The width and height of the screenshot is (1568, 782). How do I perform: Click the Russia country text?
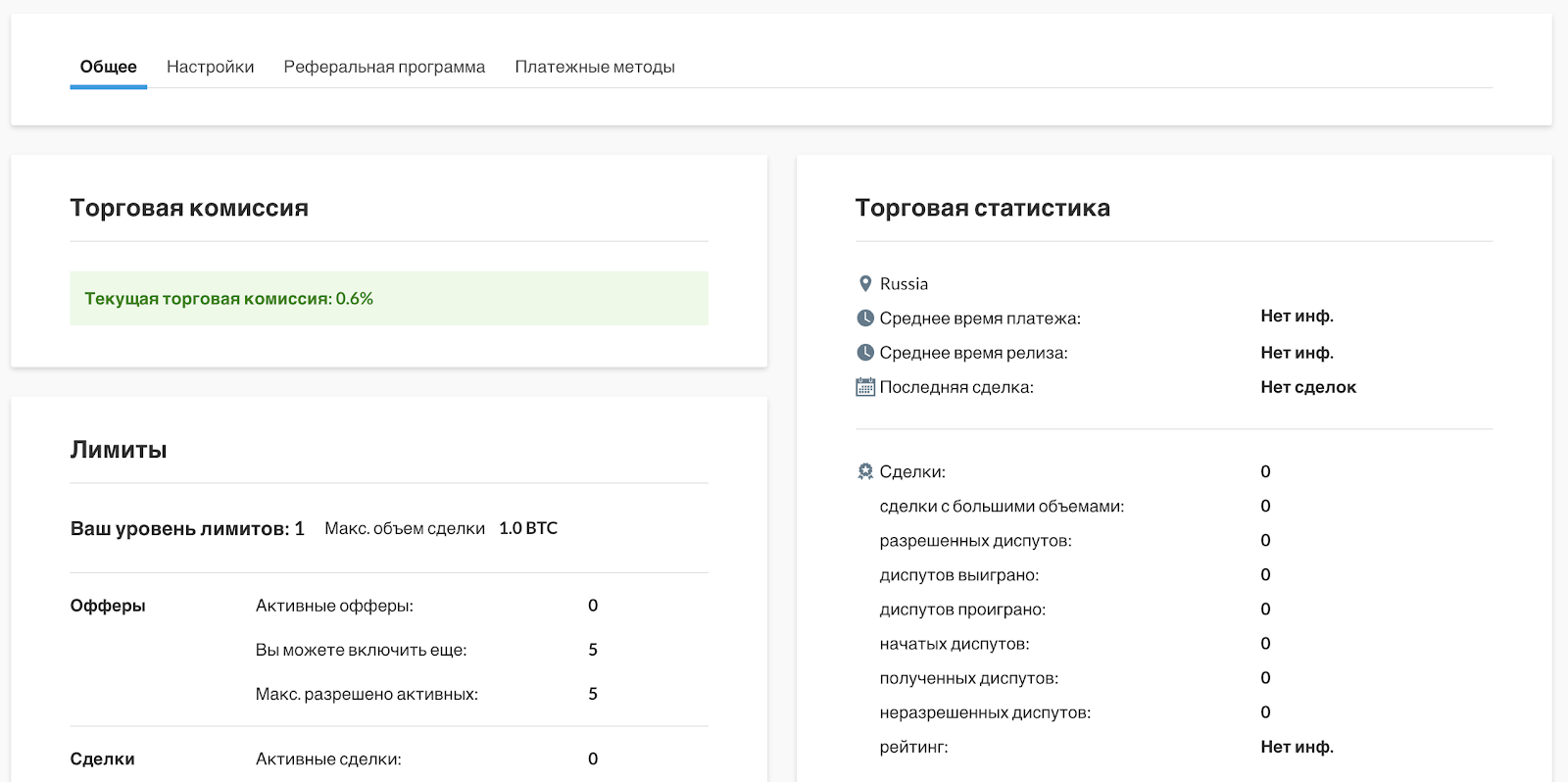(x=904, y=284)
